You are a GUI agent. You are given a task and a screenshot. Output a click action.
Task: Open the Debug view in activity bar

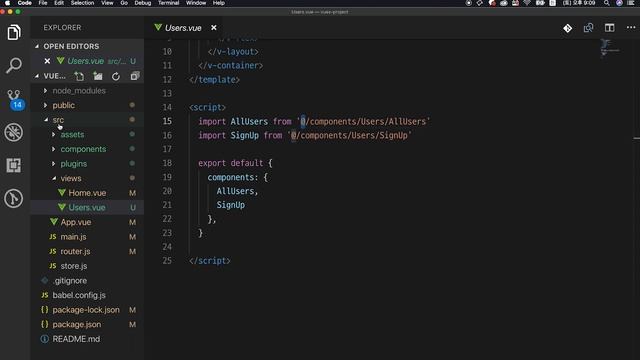[14, 132]
